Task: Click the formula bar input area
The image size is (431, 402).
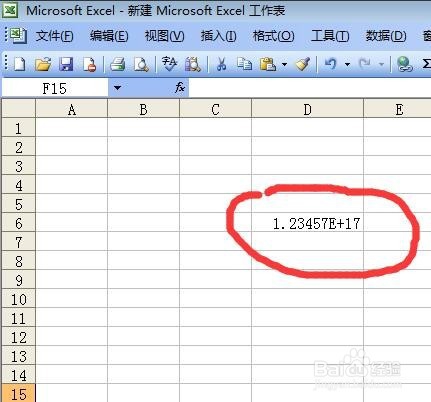Action: click(x=310, y=88)
